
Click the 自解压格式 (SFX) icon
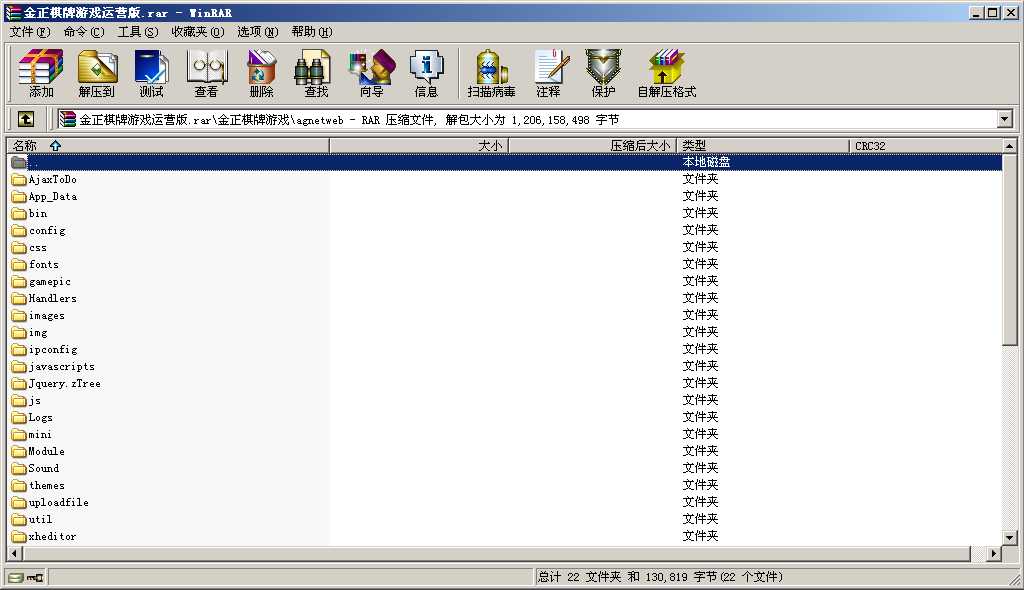tap(667, 73)
